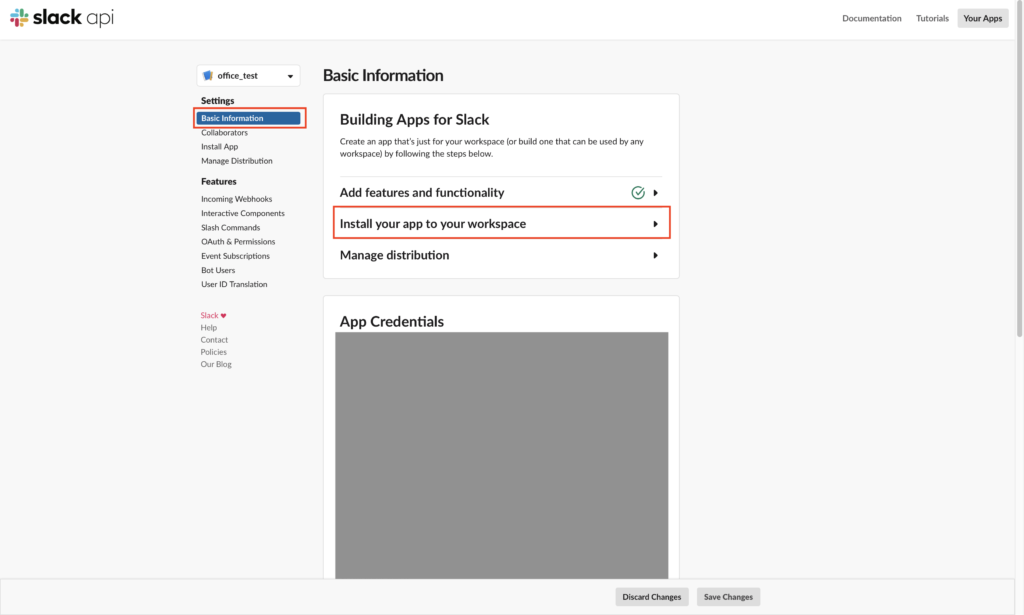
Task: Click the page vertical scrollbar
Action: pyautogui.click(x=1019, y=170)
